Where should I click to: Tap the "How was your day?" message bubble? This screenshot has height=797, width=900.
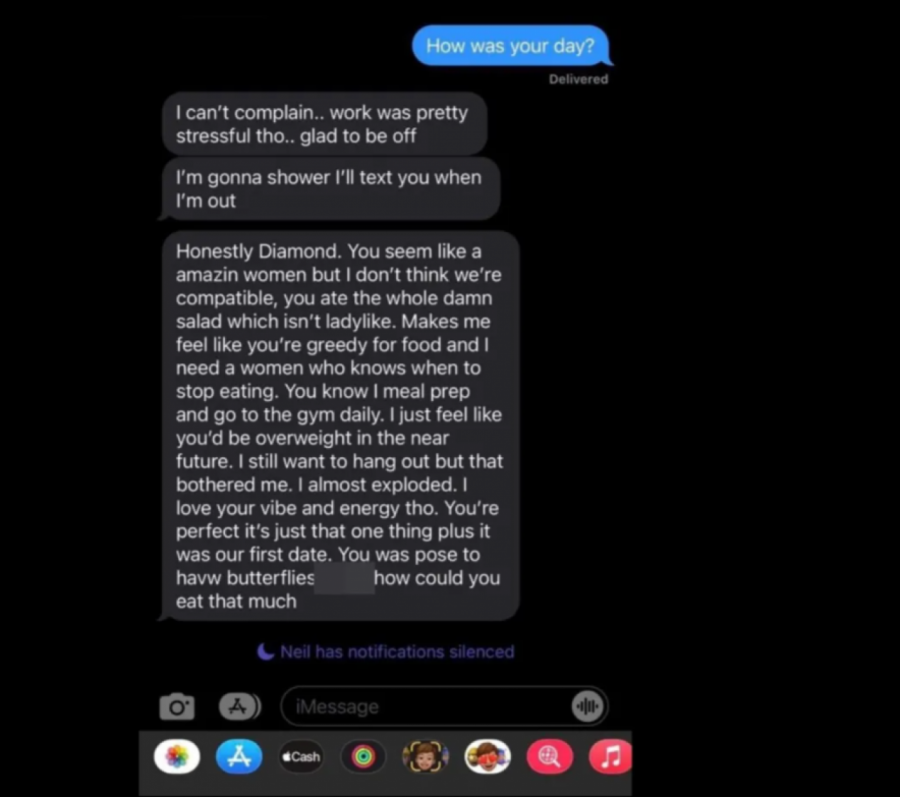[x=511, y=45]
